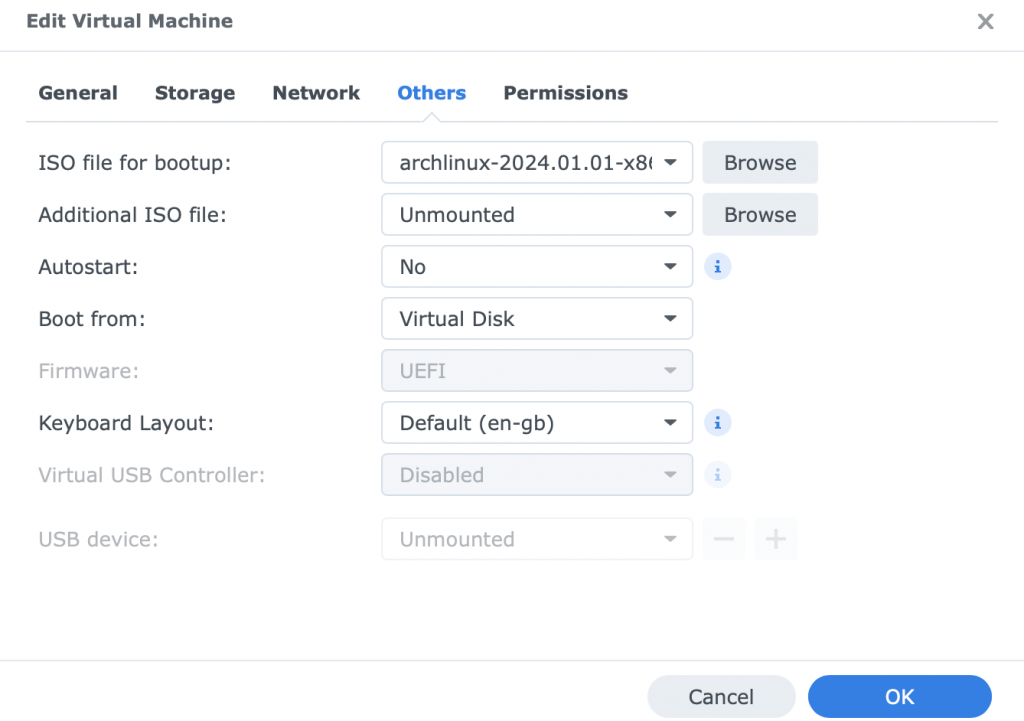Image resolution: width=1024 pixels, height=721 pixels.
Task: Browse for the bootup ISO file
Action: [760, 163]
